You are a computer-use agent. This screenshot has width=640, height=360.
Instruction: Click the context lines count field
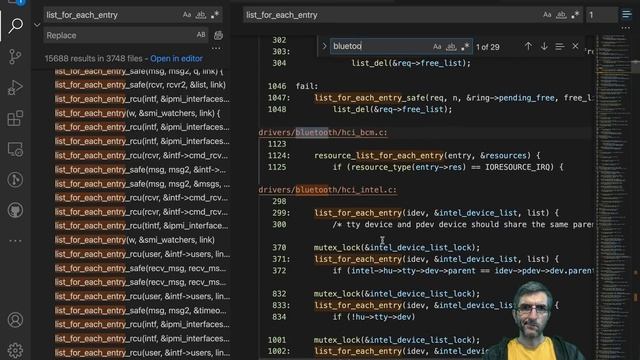pos(601,15)
